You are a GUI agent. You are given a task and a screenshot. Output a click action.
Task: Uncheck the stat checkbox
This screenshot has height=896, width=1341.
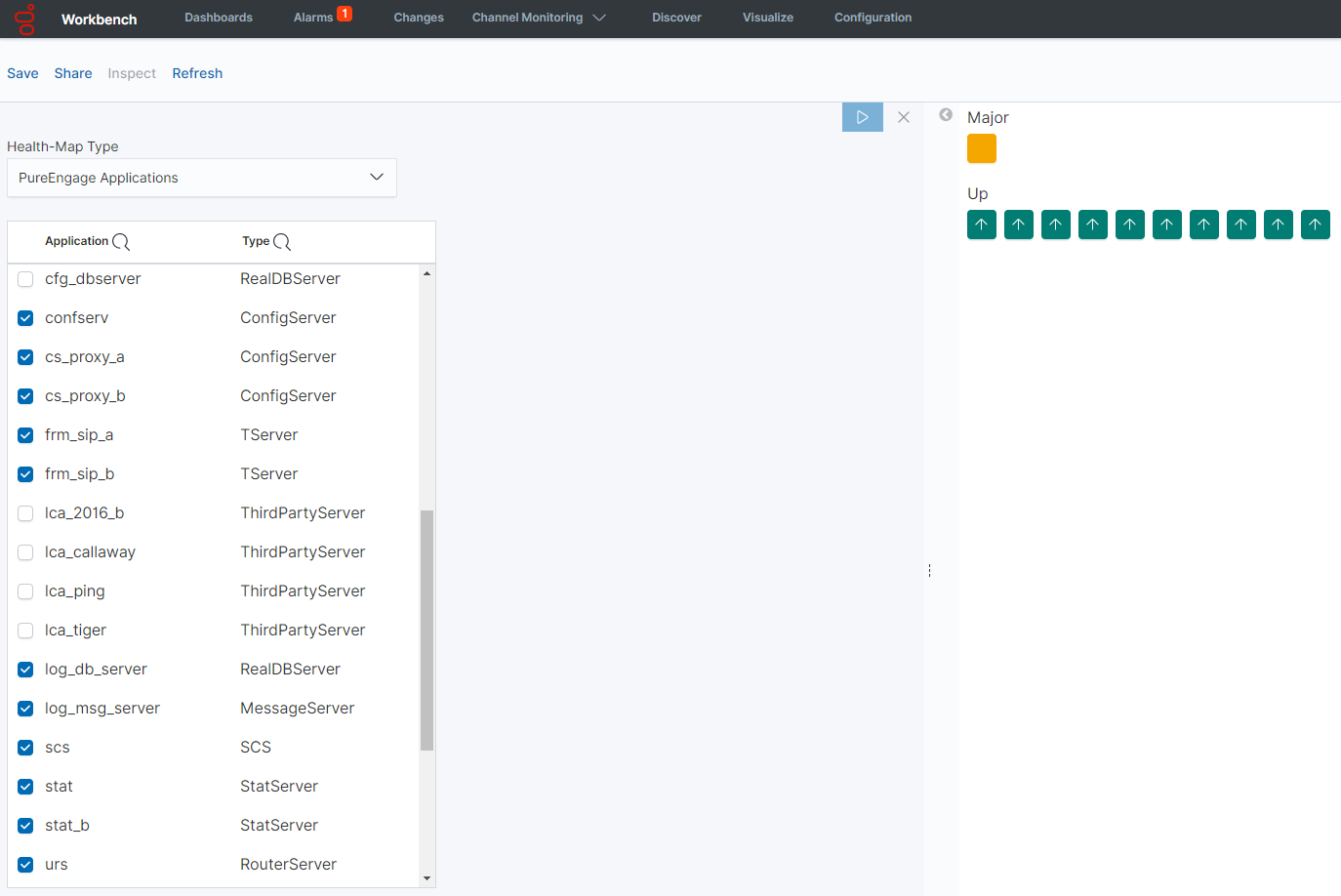(25, 787)
